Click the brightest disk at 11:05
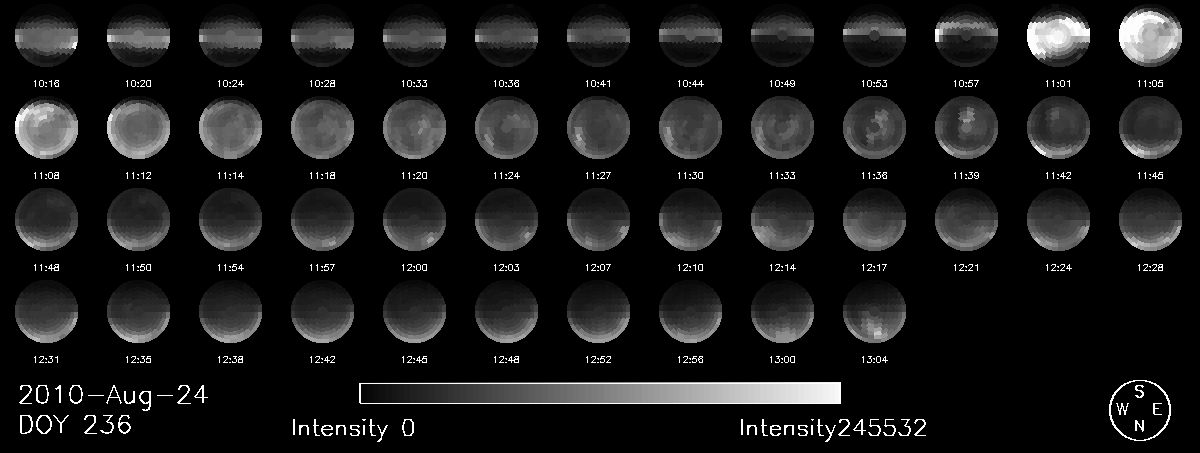 pos(1151,35)
